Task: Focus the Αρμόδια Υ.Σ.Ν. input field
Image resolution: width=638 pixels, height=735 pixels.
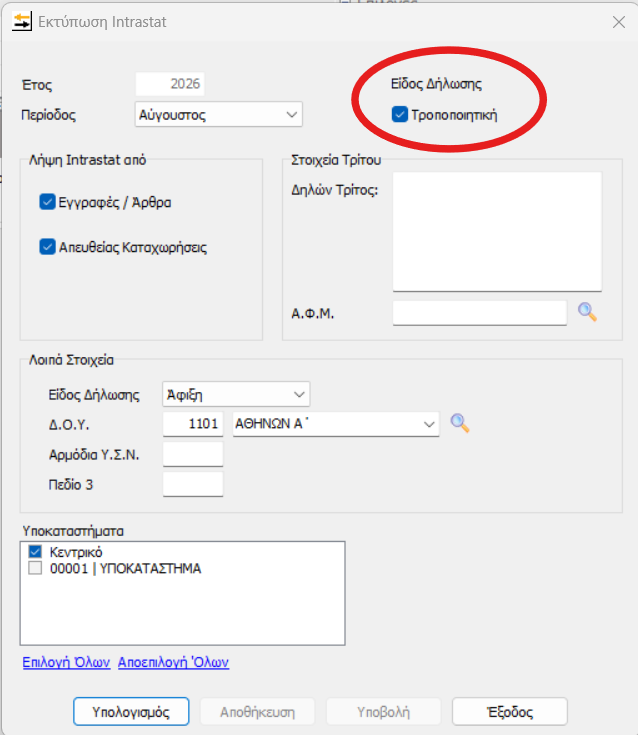Action: pyautogui.click(x=193, y=454)
